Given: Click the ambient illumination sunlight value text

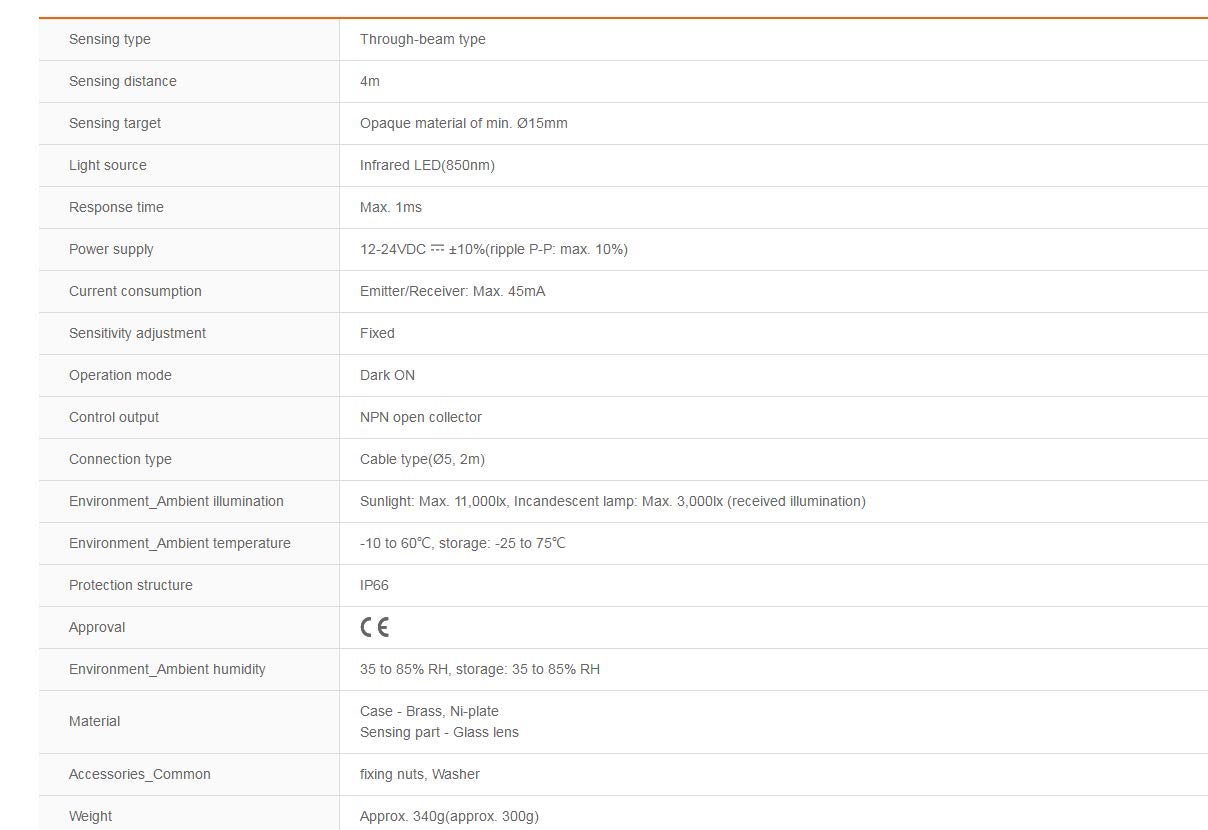Looking at the screenshot, I should [612, 501].
